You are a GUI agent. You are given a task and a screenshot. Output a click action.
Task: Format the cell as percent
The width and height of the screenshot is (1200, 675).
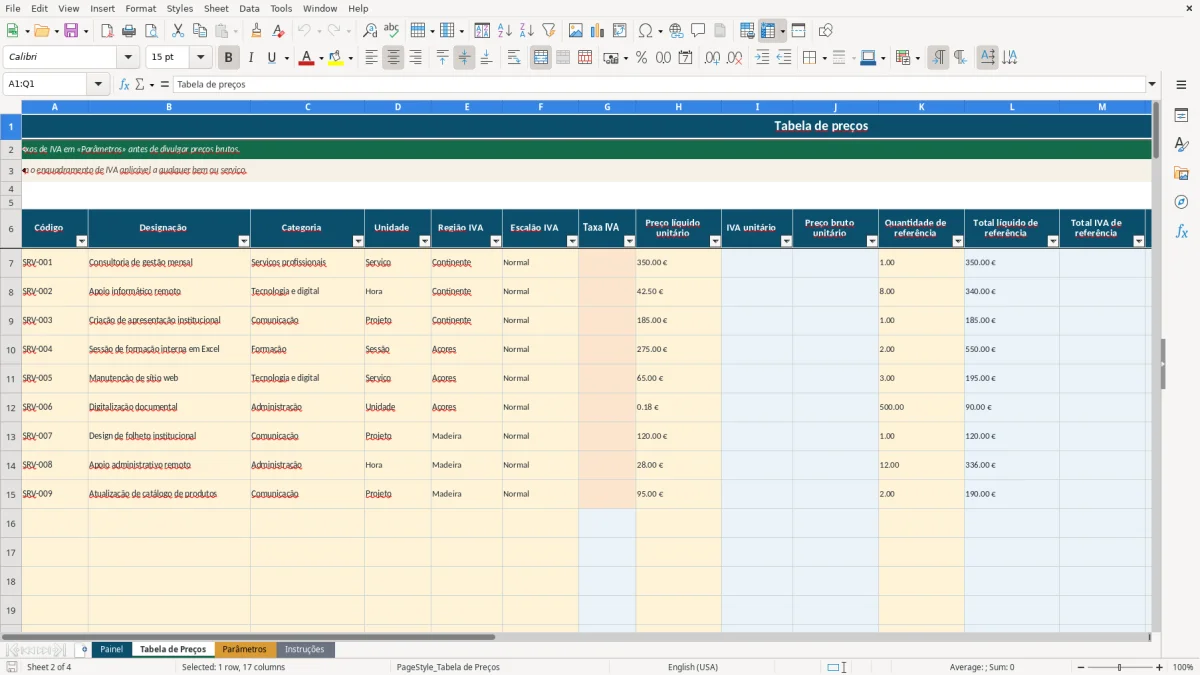pos(641,58)
